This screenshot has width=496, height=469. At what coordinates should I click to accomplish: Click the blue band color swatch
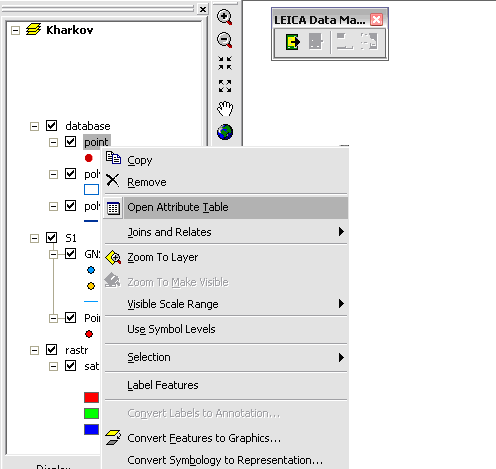(x=91, y=429)
